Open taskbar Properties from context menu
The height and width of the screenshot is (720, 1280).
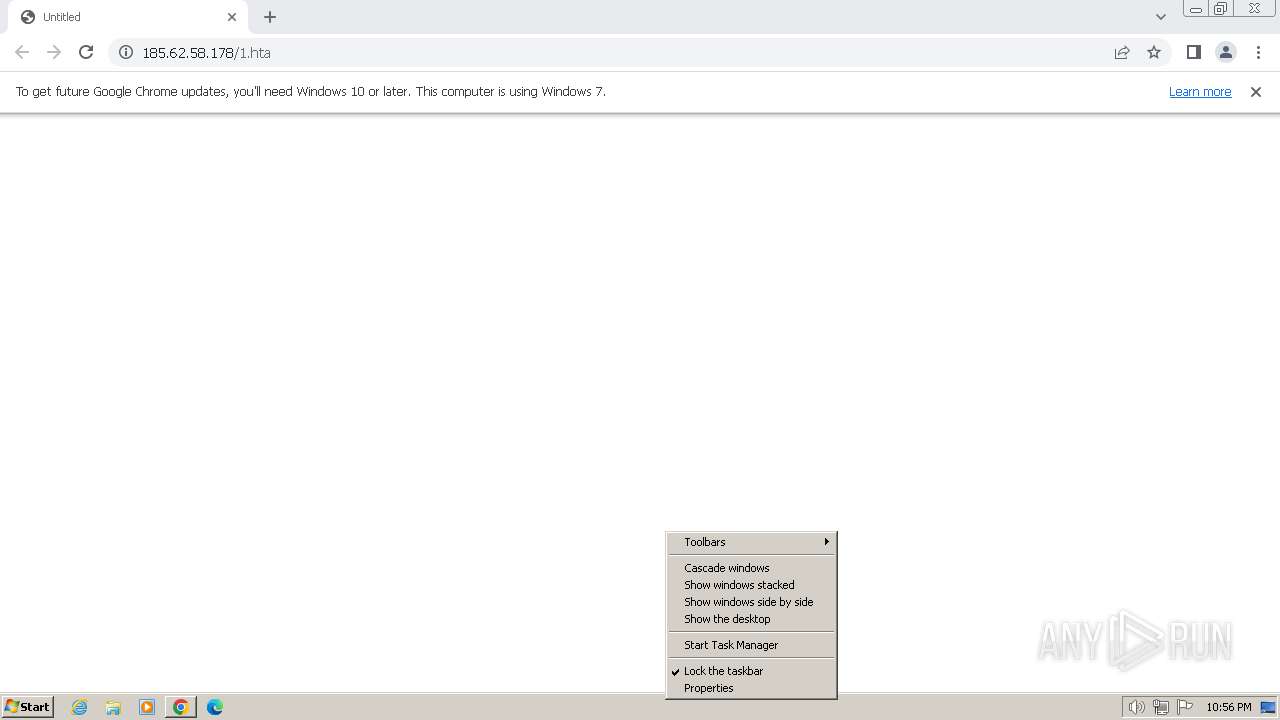[x=751, y=688]
